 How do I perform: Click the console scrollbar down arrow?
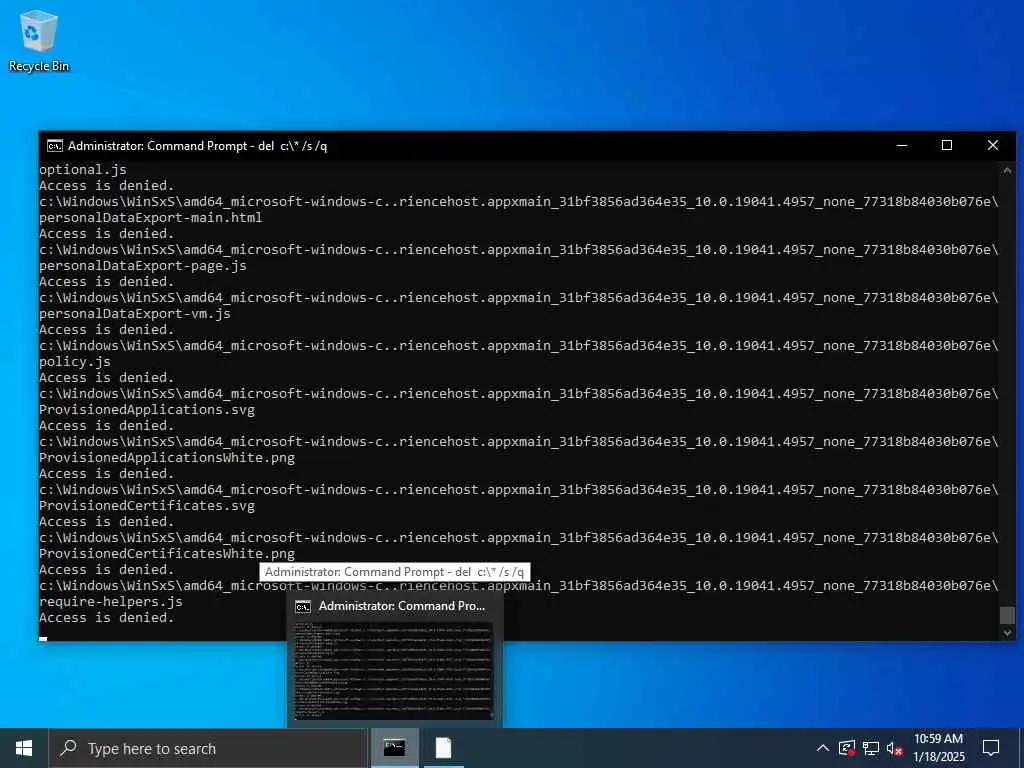tap(1007, 632)
